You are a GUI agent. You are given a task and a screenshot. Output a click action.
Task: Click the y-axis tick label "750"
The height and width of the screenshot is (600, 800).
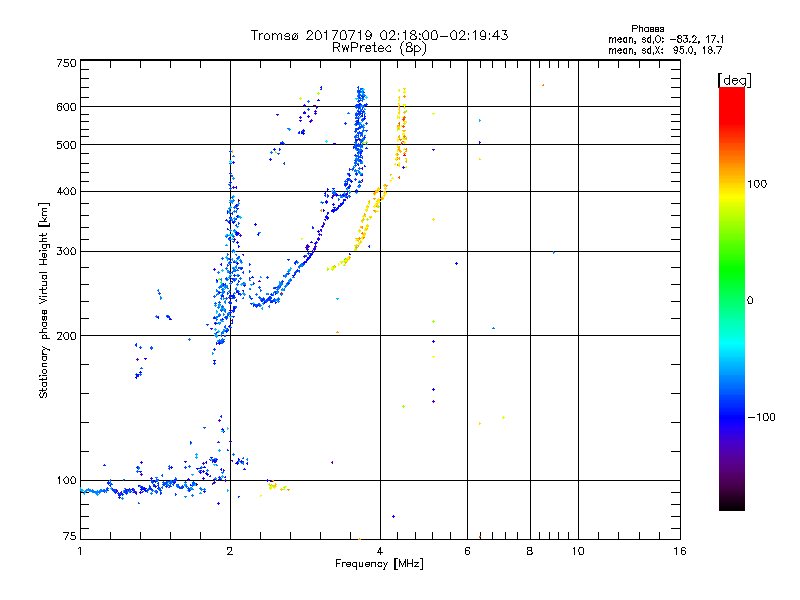(x=66, y=64)
